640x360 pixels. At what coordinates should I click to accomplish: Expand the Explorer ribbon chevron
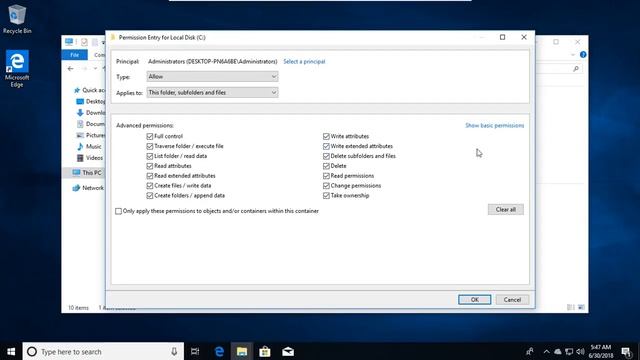click(573, 55)
